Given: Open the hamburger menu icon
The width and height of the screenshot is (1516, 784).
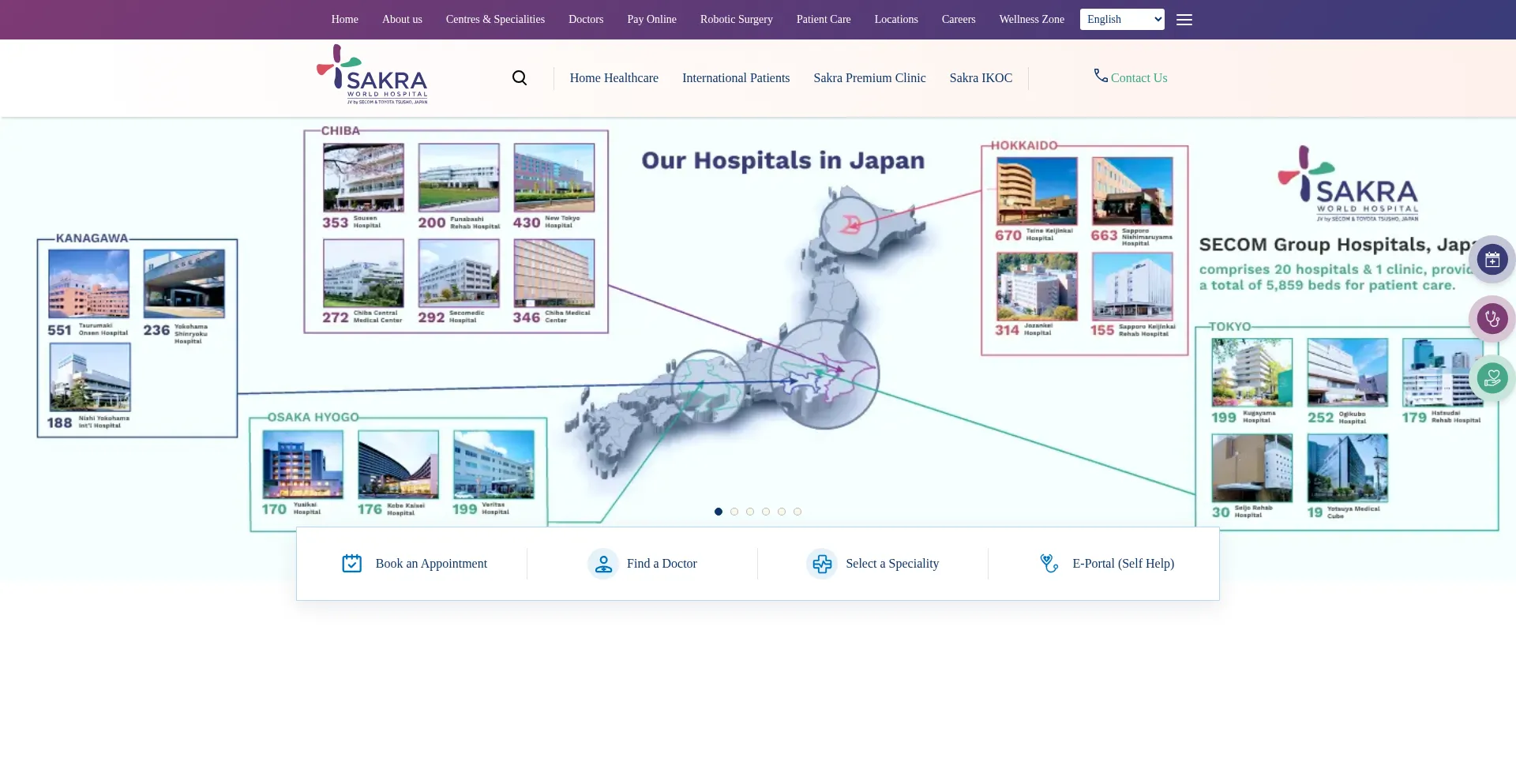Looking at the screenshot, I should pyautogui.click(x=1184, y=20).
